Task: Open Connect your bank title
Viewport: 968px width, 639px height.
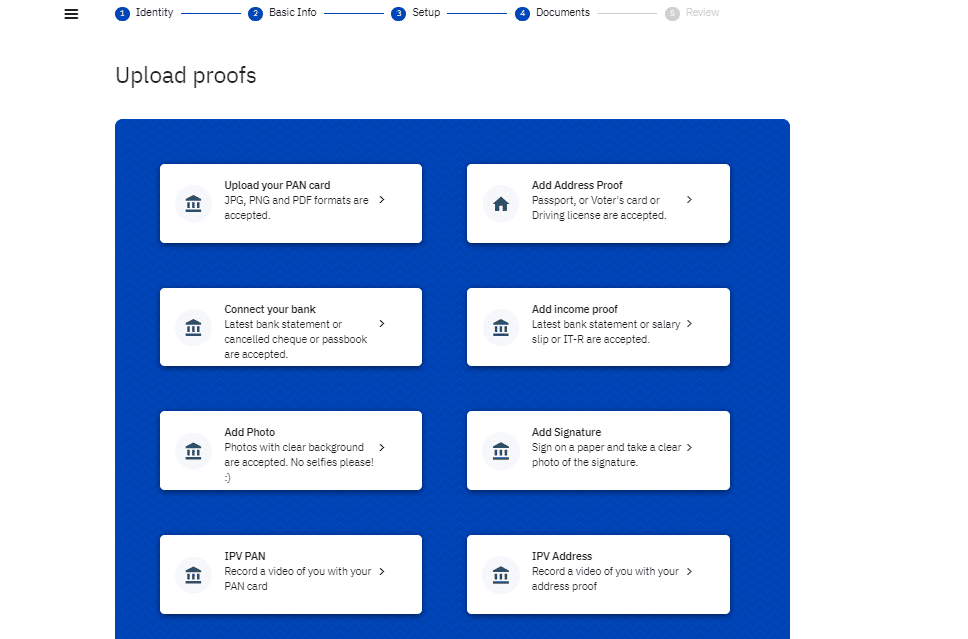Action: point(270,309)
